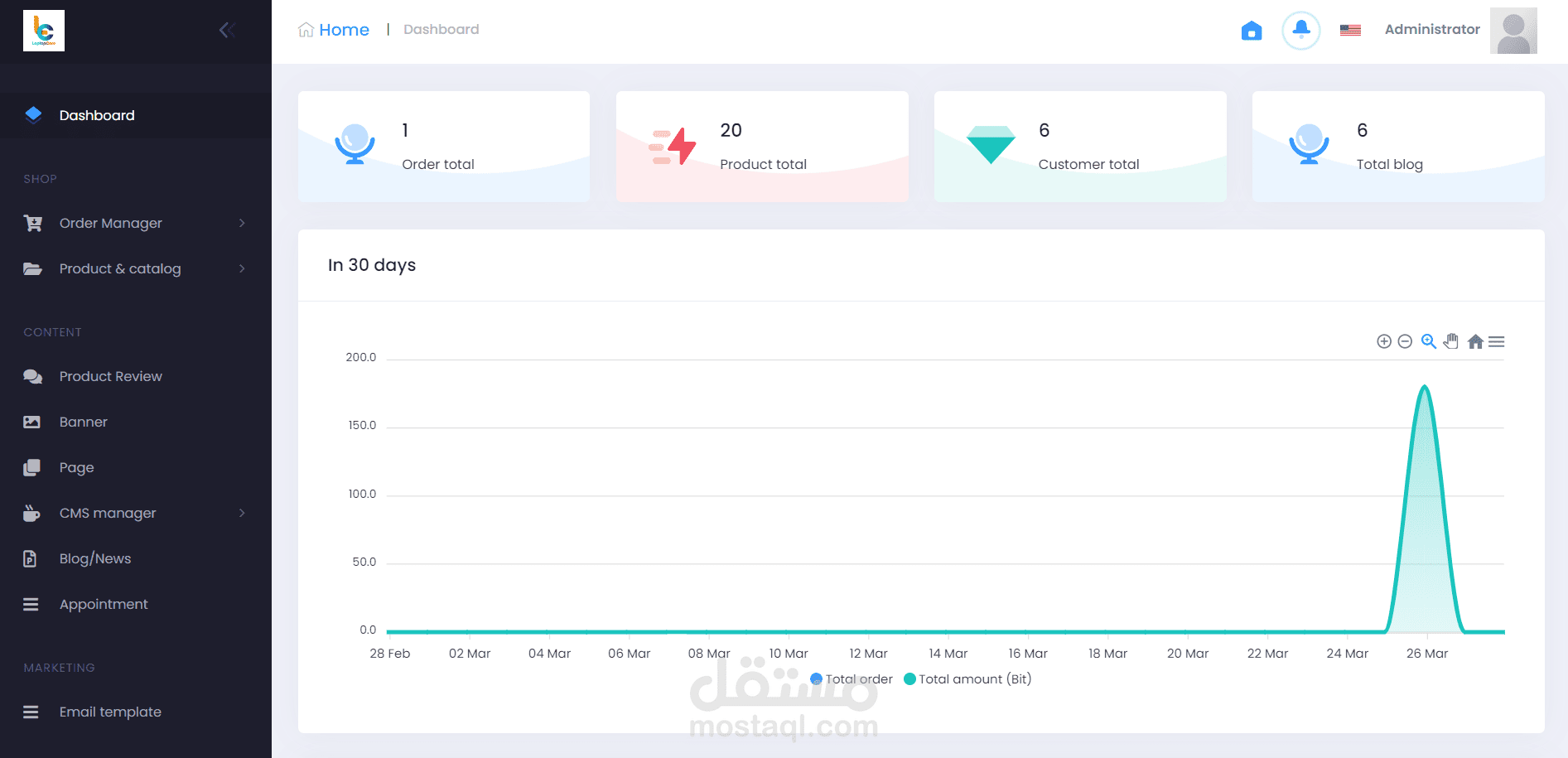Open notifications bell icon
Viewport: 1568px width, 758px height.
tap(1301, 30)
